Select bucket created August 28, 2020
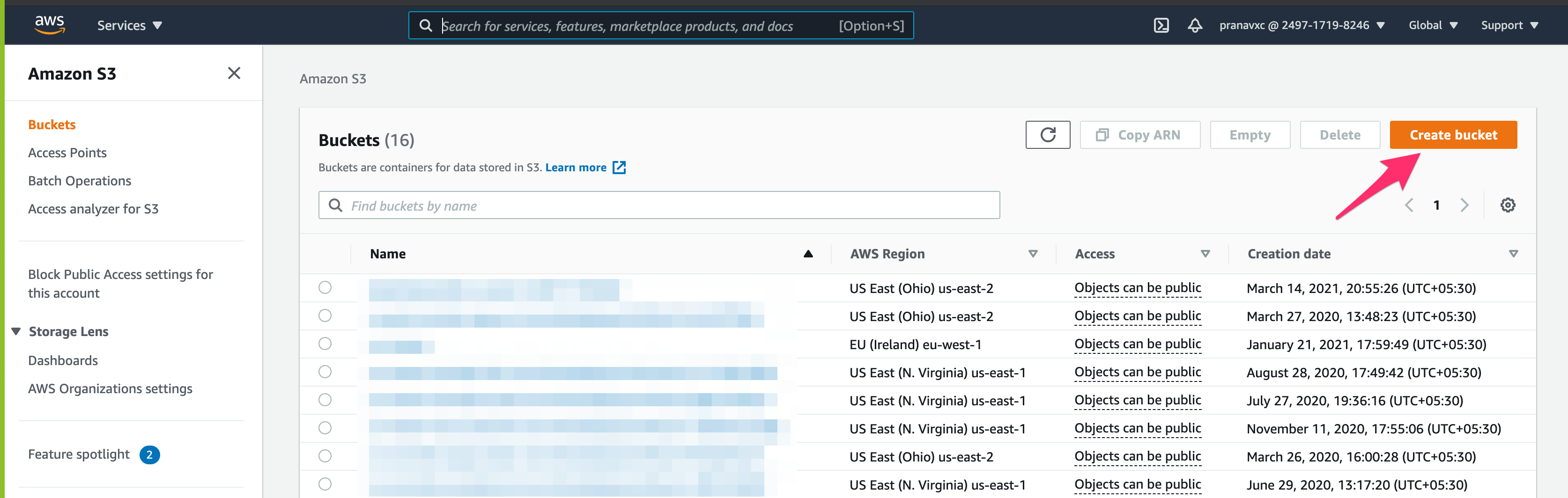Viewport: 1568px width, 498px height. [x=325, y=371]
